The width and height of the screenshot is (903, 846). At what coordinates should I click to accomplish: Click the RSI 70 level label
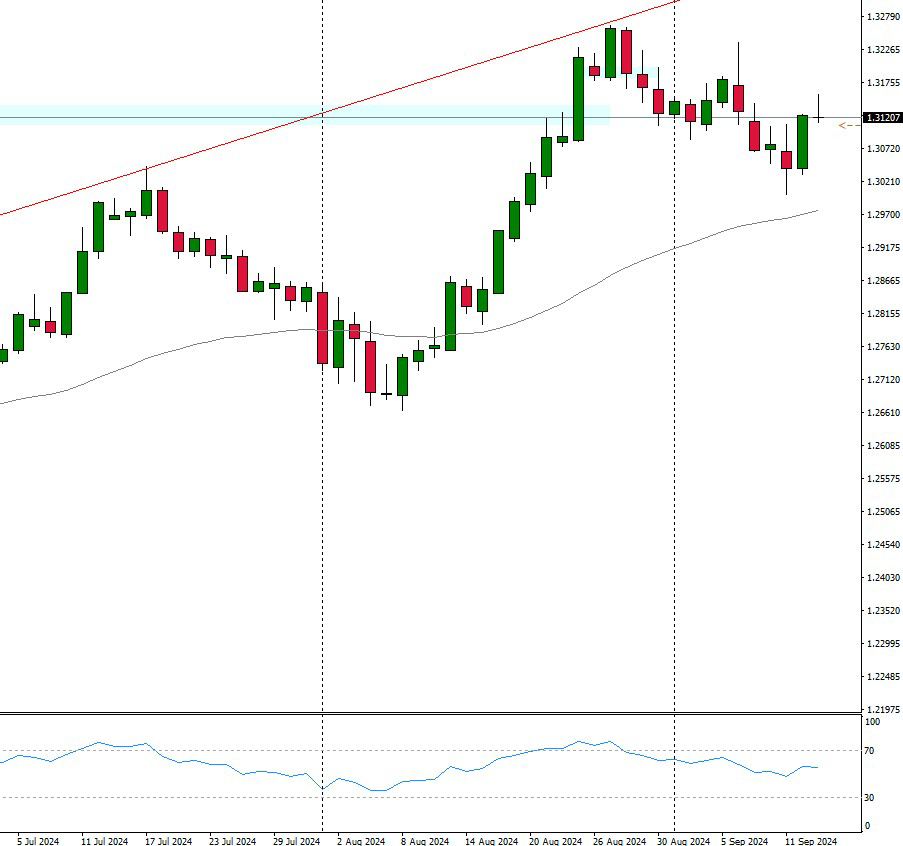coord(872,750)
